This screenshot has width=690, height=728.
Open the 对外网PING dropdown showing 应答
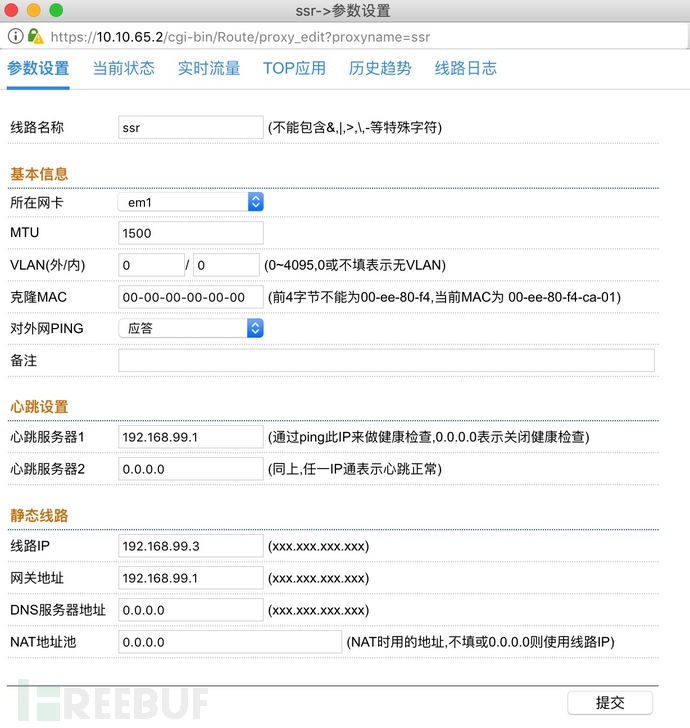click(191, 328)
